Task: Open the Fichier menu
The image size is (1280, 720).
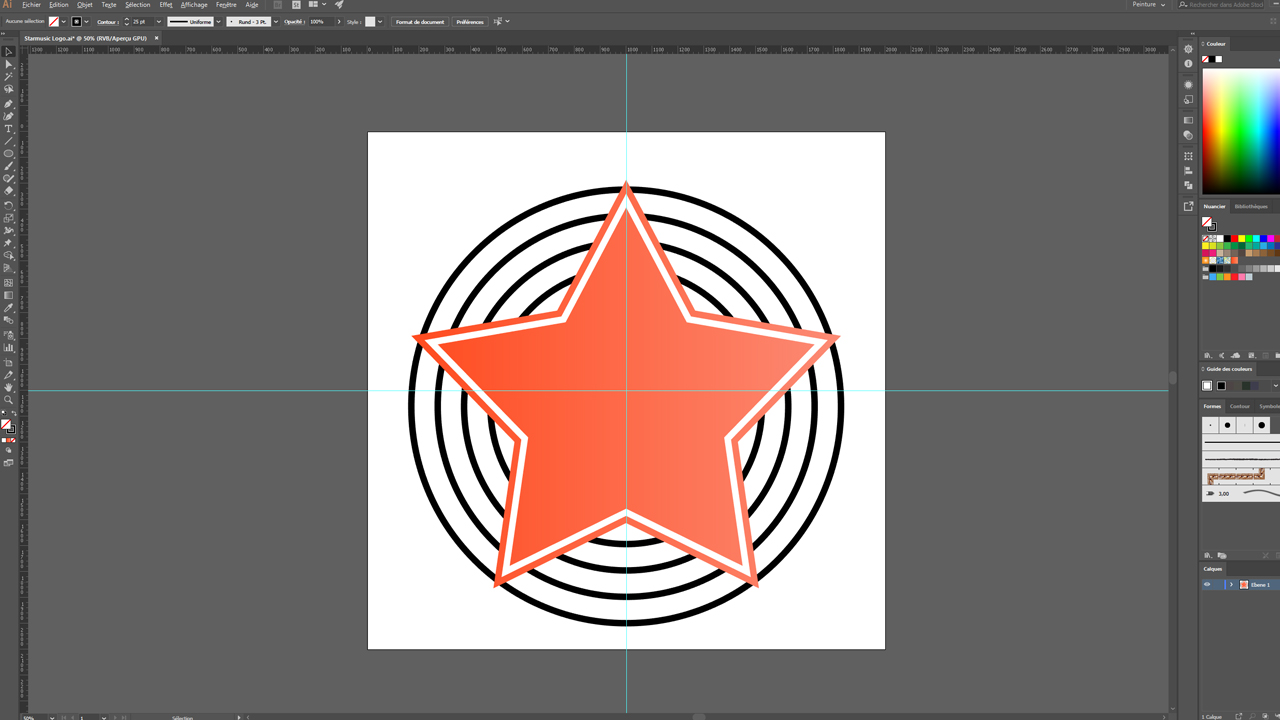Action: click(31, 5)
